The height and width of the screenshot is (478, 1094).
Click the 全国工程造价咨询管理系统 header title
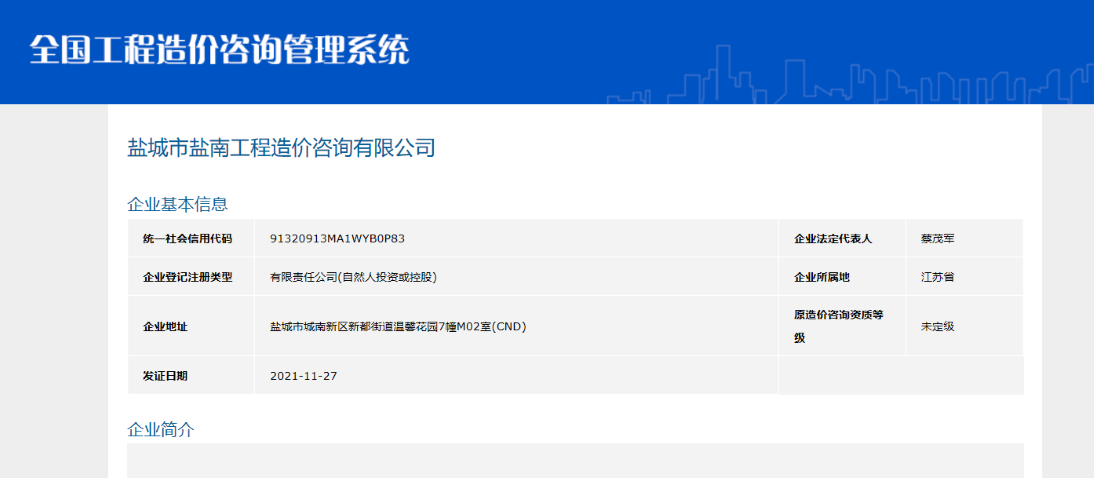pyautogui.click(x=219, y=50)
